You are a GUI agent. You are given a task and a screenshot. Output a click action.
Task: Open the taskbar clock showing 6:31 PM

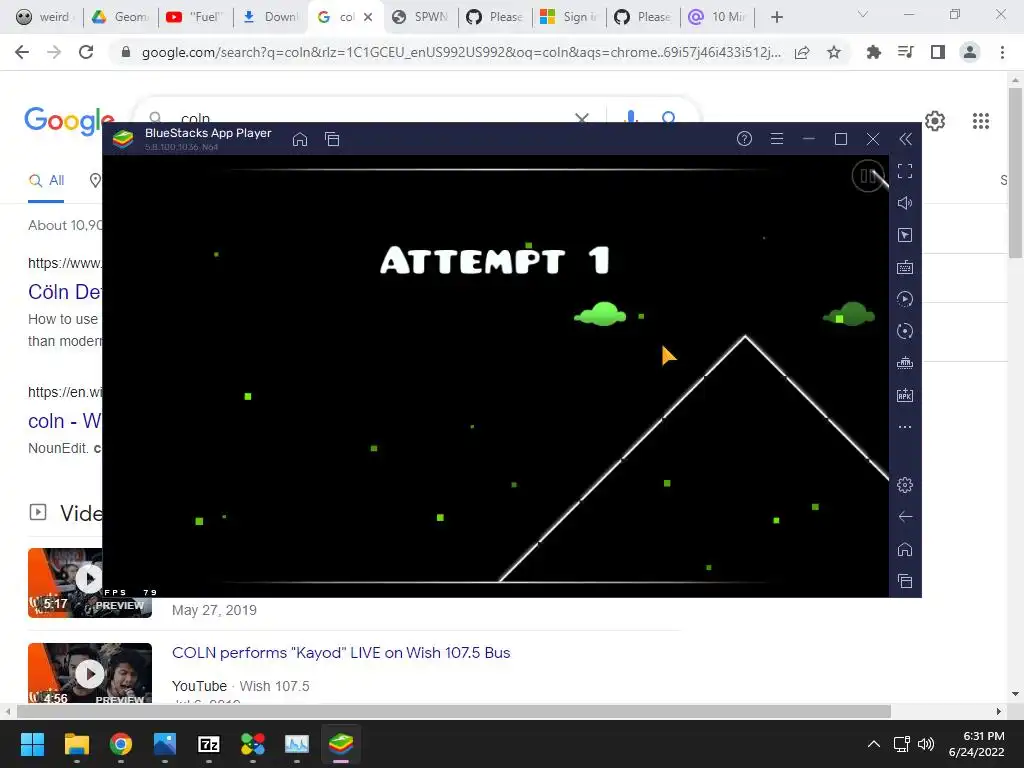(976, 744)
